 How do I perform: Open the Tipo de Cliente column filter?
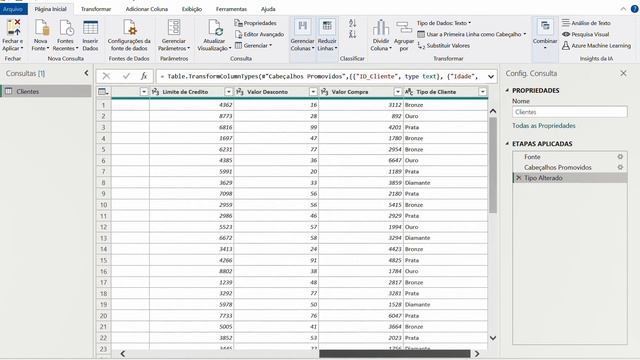(482, 92)
